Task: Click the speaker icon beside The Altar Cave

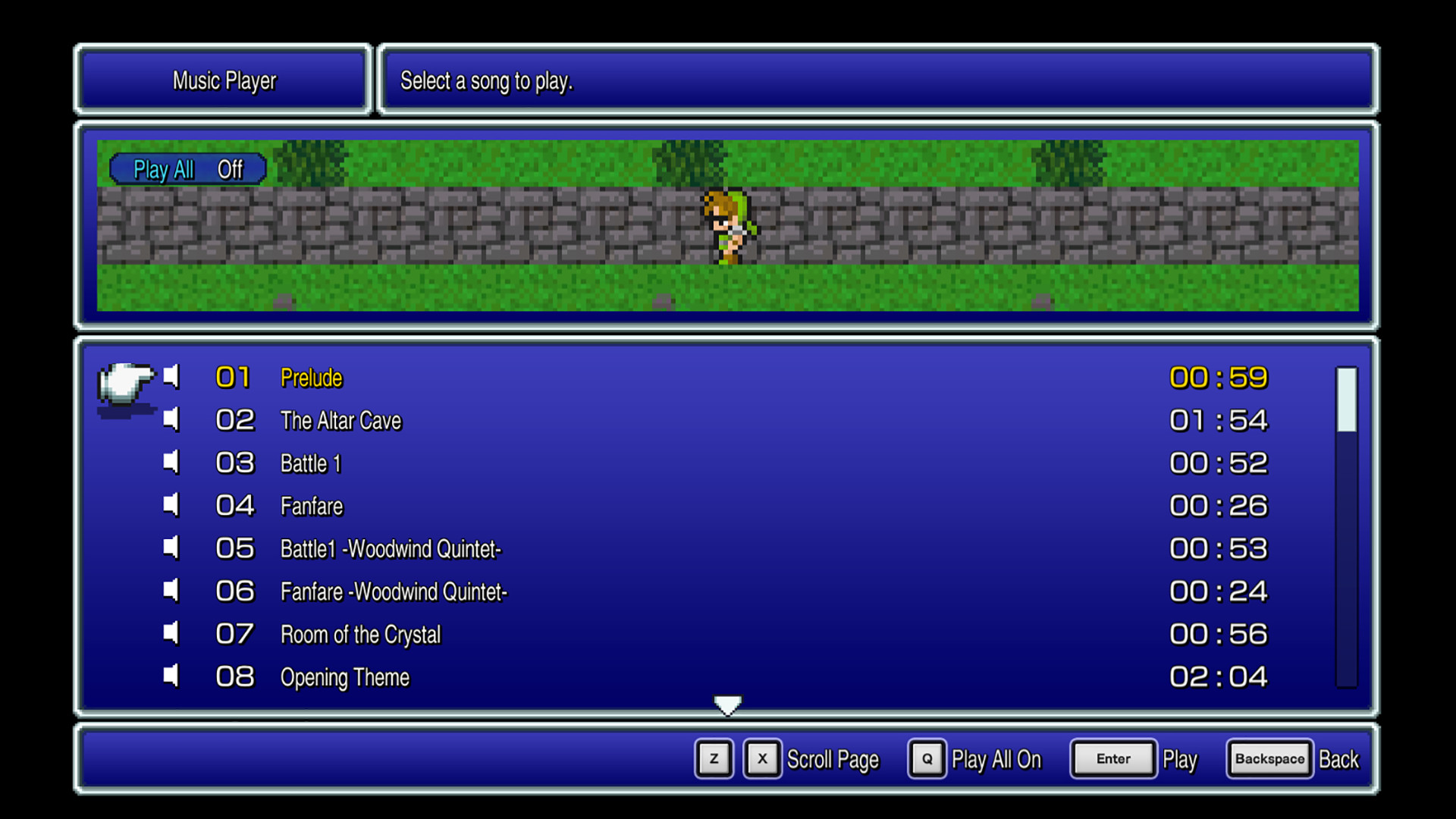Action: pos(171,419)
